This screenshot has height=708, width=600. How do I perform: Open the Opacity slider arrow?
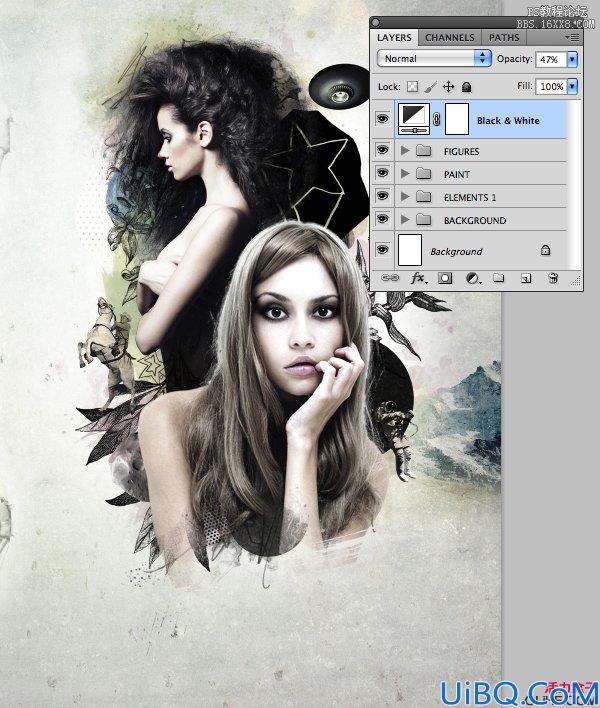coord(572,59)
